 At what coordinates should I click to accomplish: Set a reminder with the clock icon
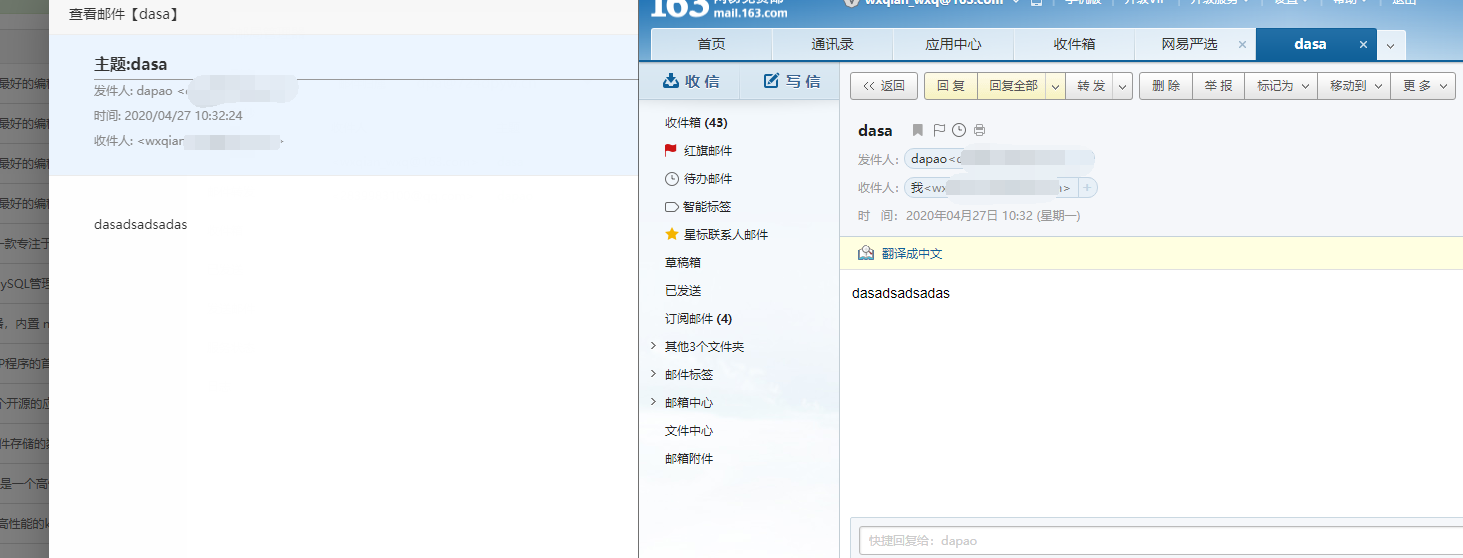coord(959,130)
